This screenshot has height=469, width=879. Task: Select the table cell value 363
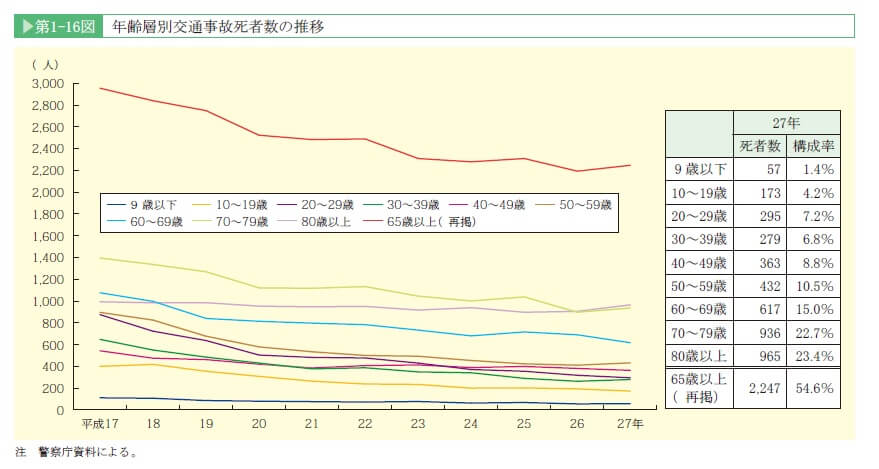[770, 263]
